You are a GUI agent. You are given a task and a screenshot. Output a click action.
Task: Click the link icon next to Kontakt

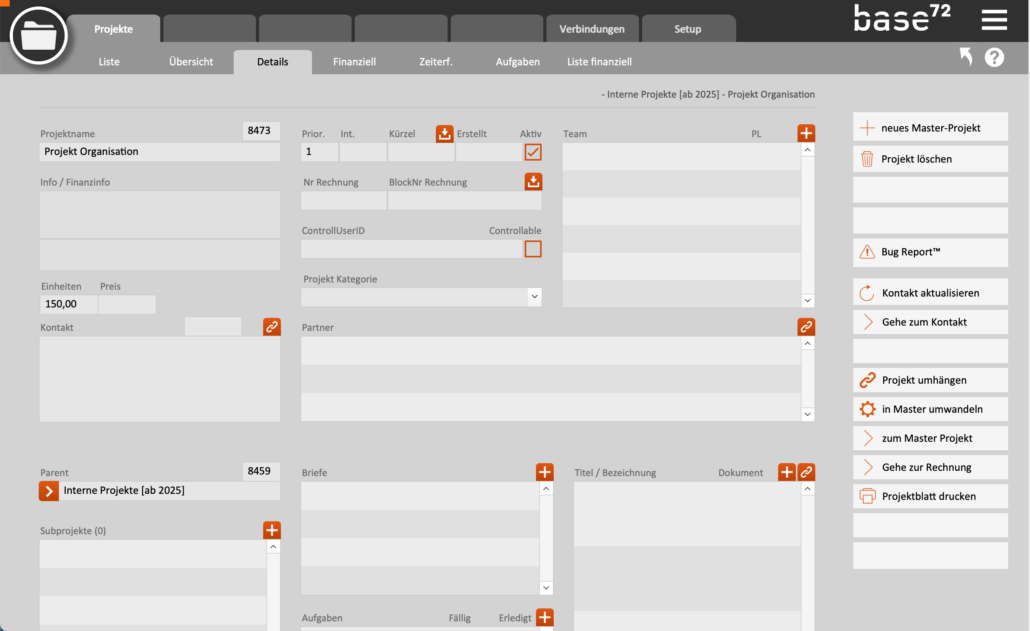[272, 327]
